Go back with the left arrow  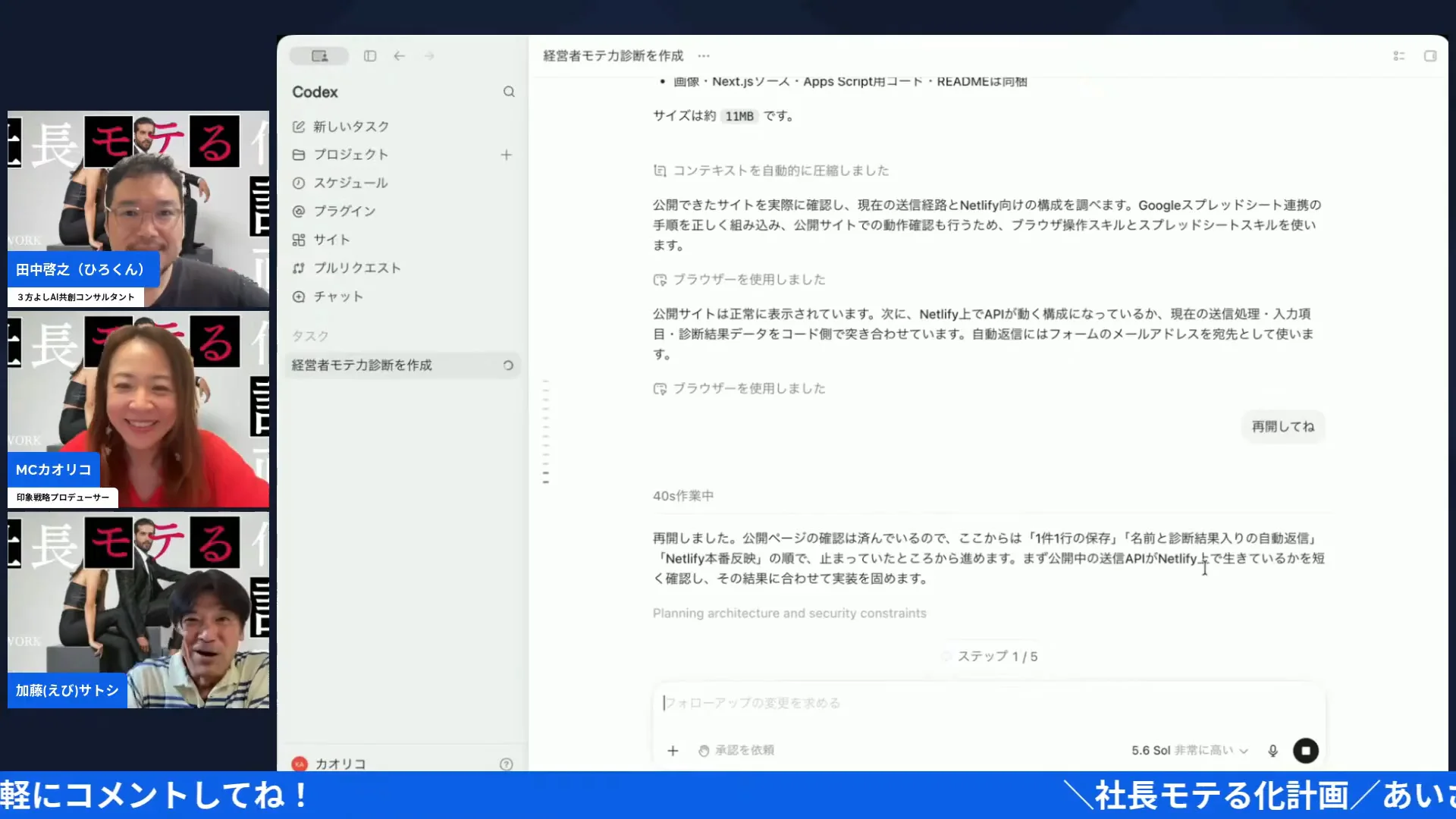(400, 56)
